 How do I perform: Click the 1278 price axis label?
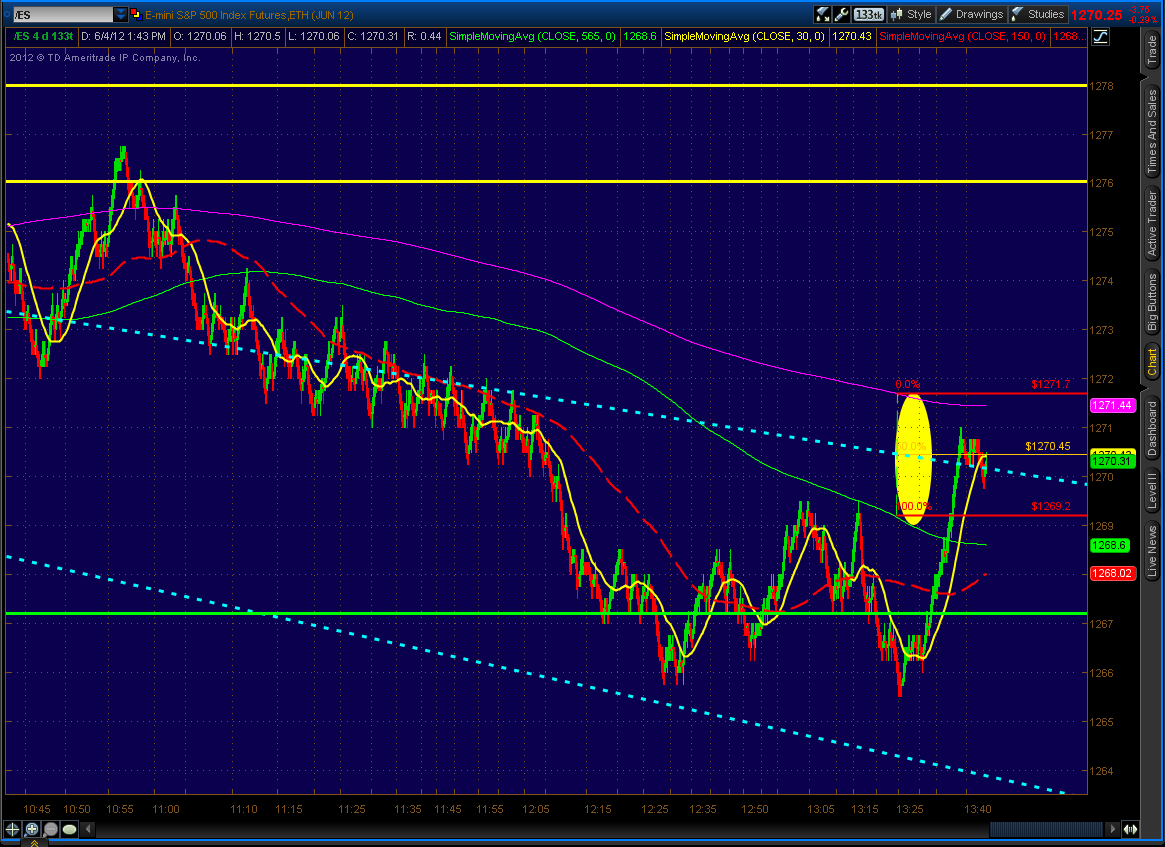click(x=1102, y=86)
